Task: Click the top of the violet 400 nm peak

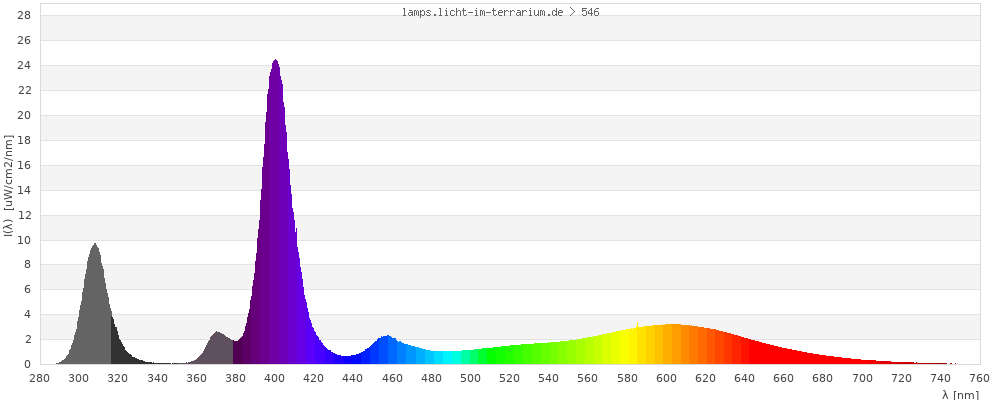Action: 275,64
